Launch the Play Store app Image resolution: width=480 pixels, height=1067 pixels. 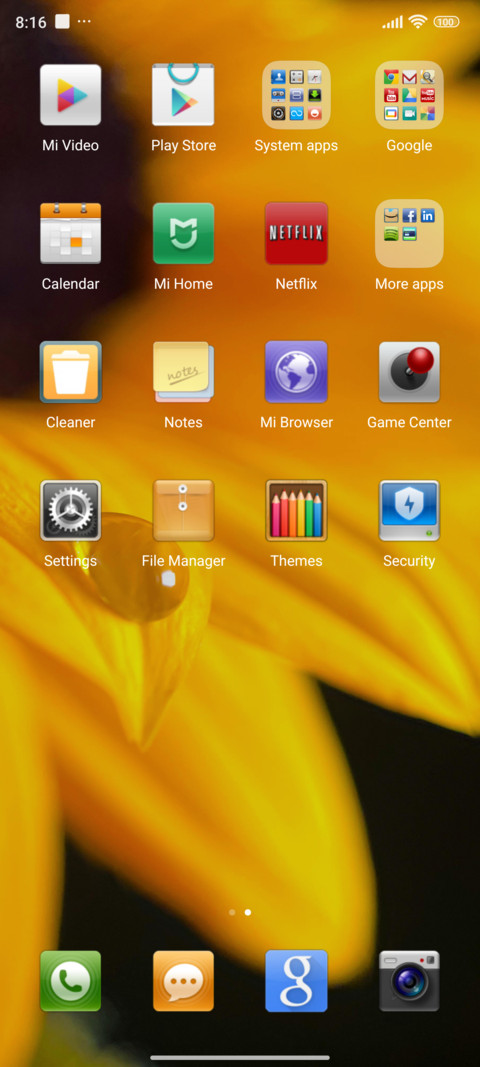click(183, 95)
